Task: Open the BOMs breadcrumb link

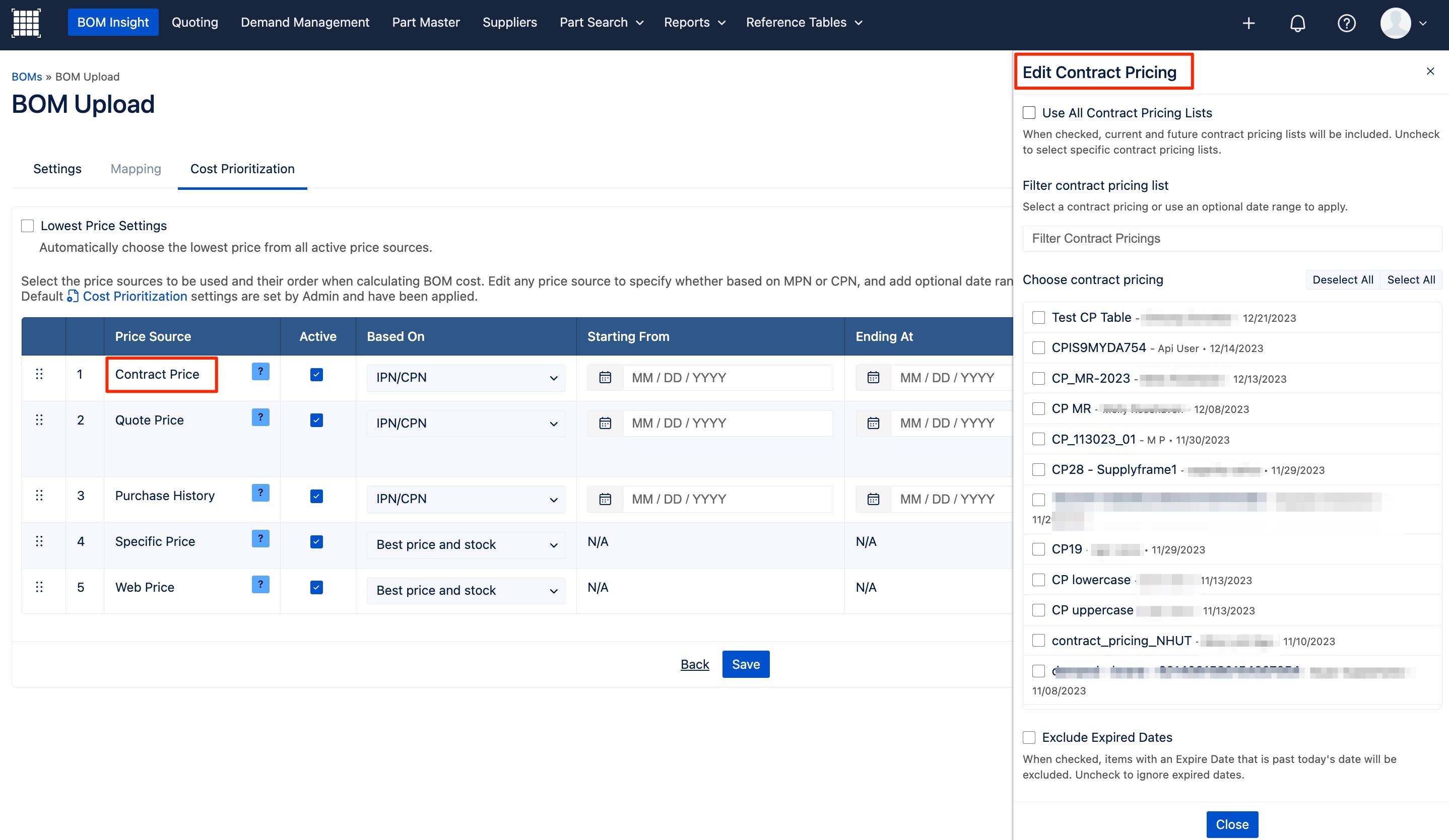Action: tap(26, 77)
